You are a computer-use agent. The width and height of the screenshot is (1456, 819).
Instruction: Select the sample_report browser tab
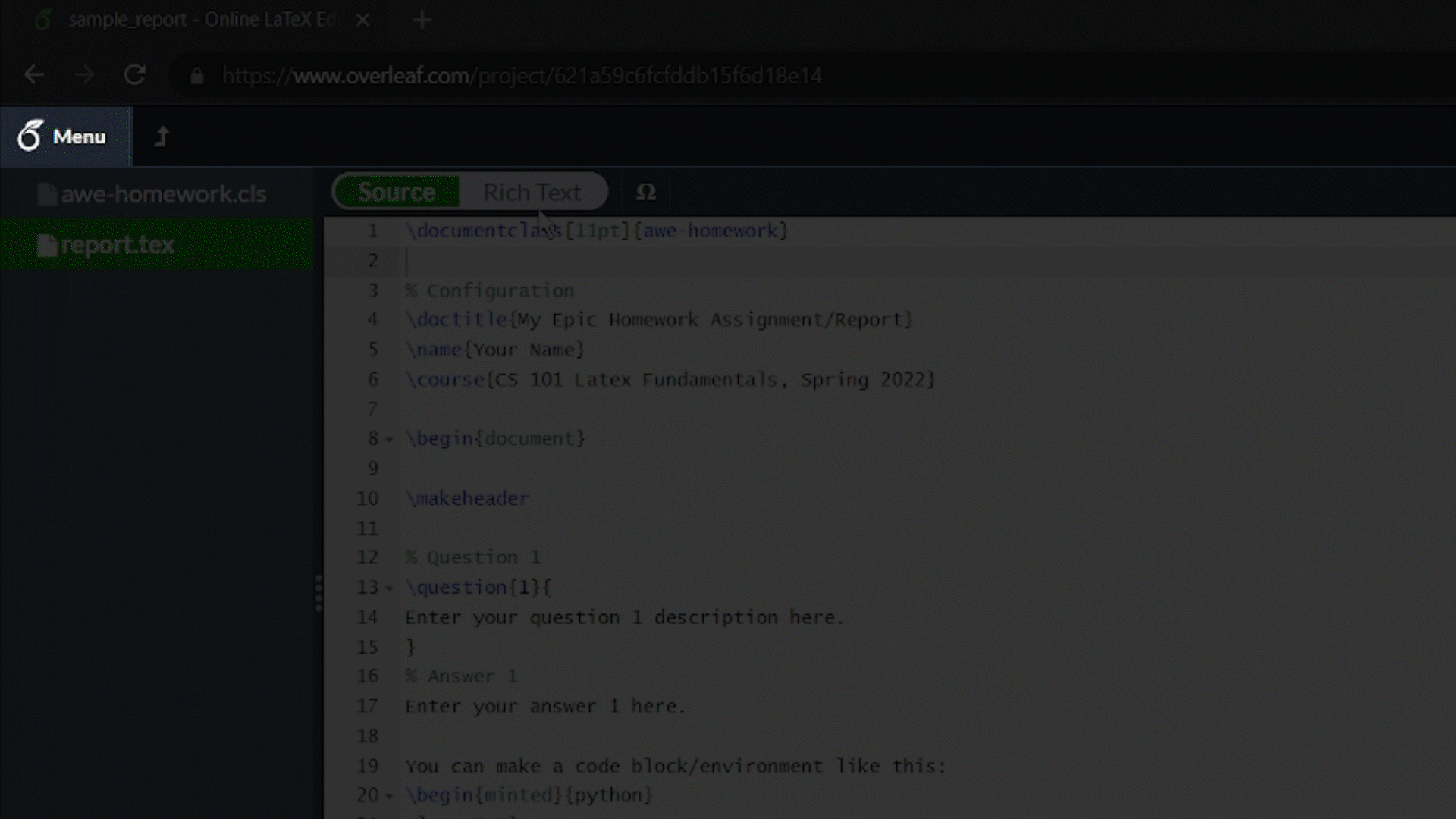tap(190, 20)
